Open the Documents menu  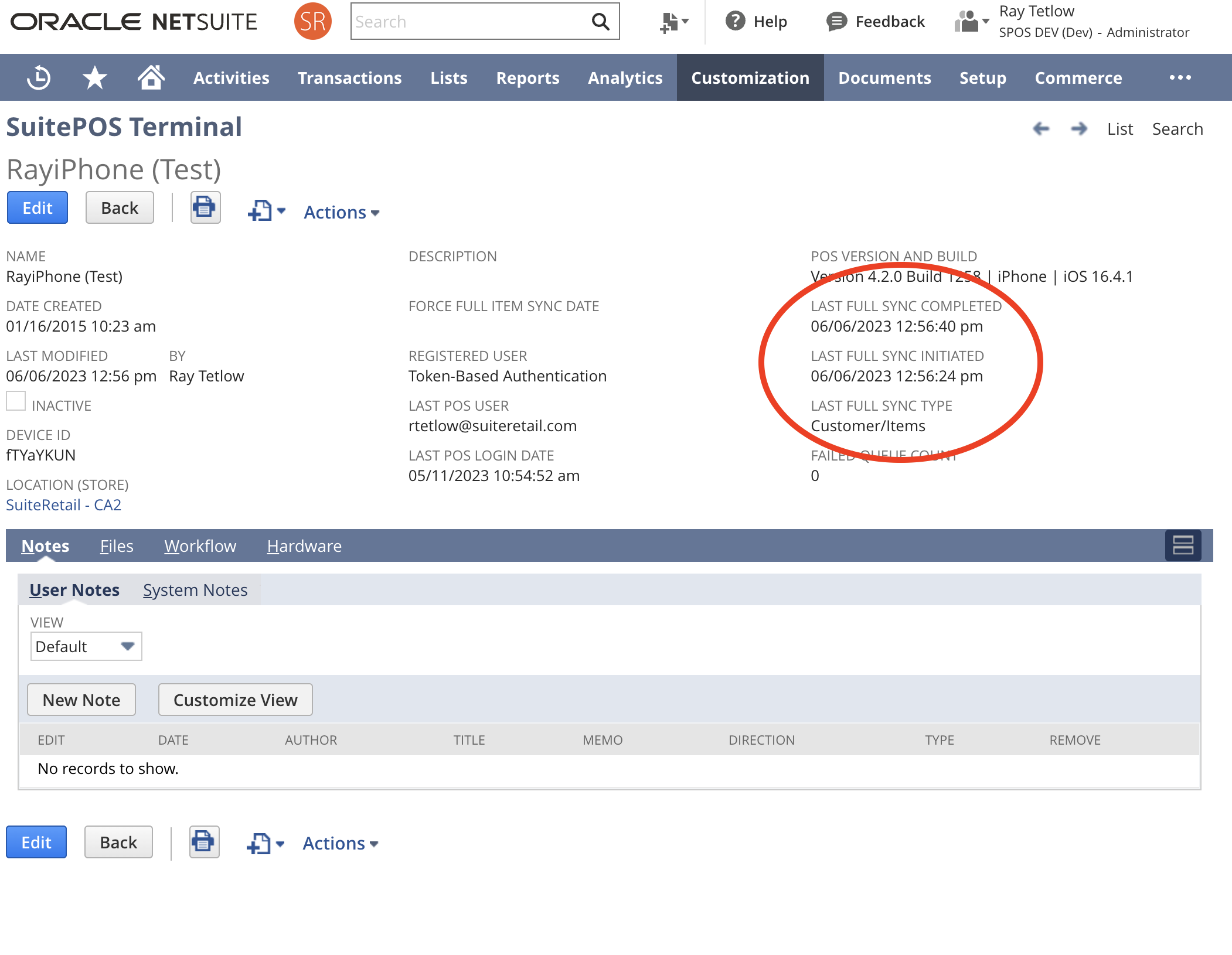(884, 78)
